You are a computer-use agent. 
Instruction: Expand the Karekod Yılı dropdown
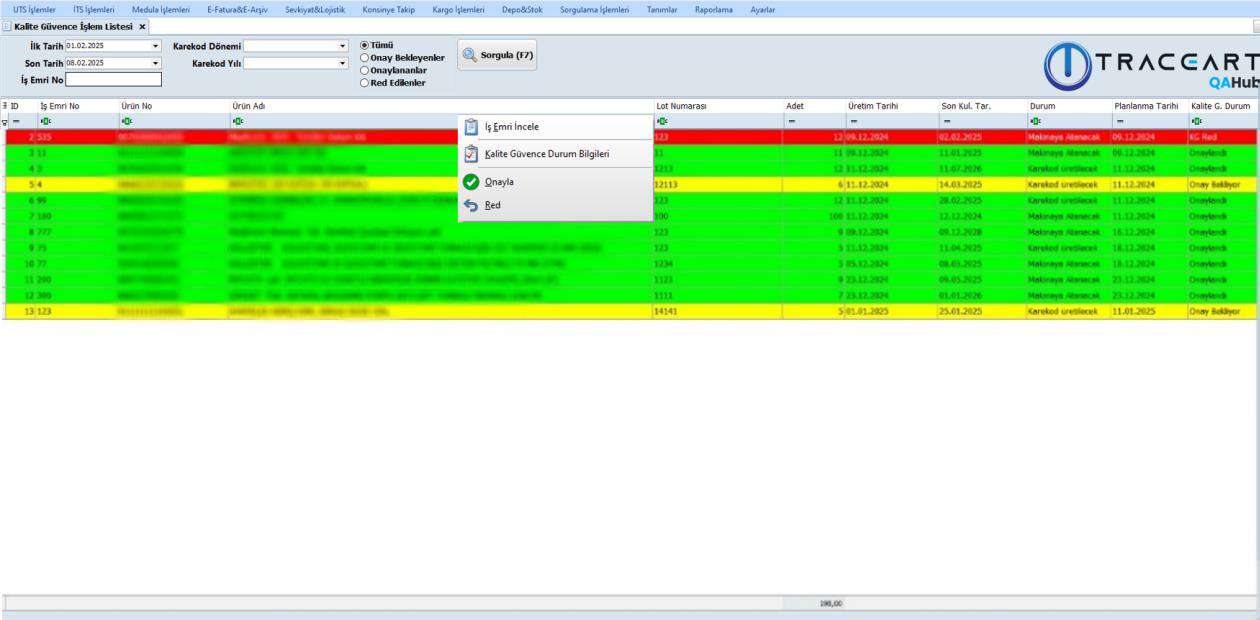click(342, 63)
